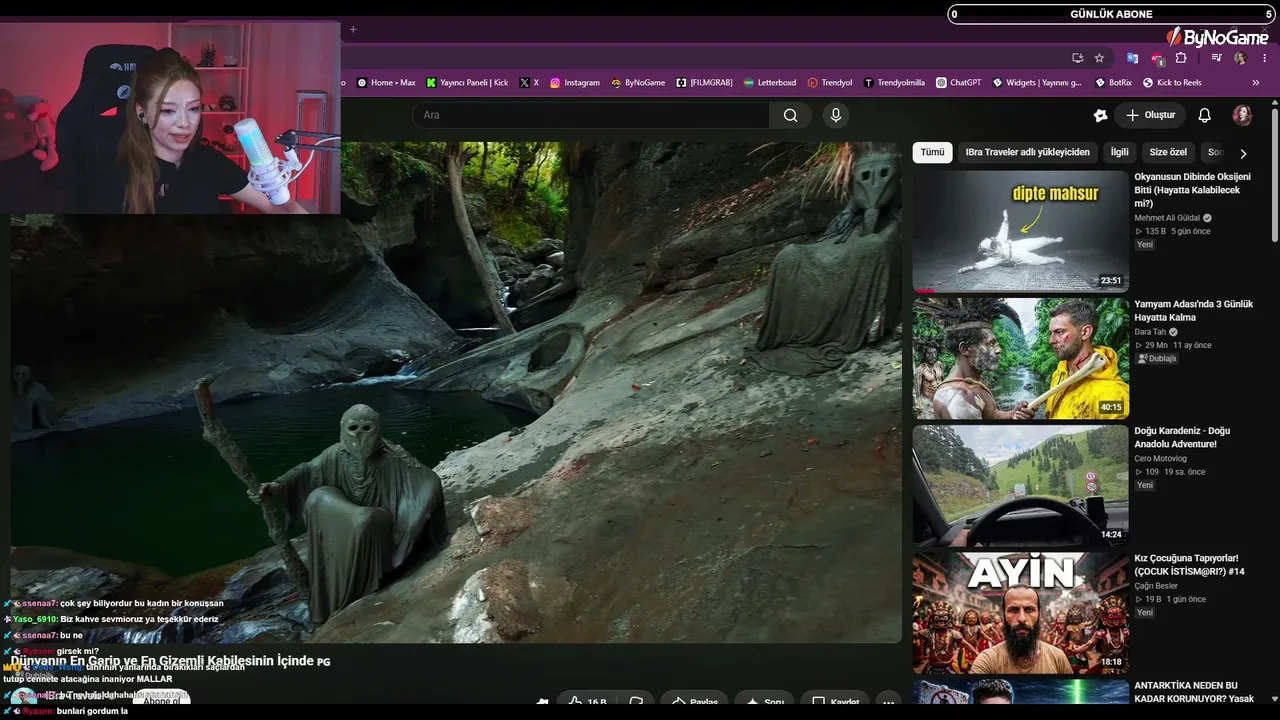Select the Size özel filter chip
The image size is (1280, 720).
pyautogui.click(x=1168, y=152)
